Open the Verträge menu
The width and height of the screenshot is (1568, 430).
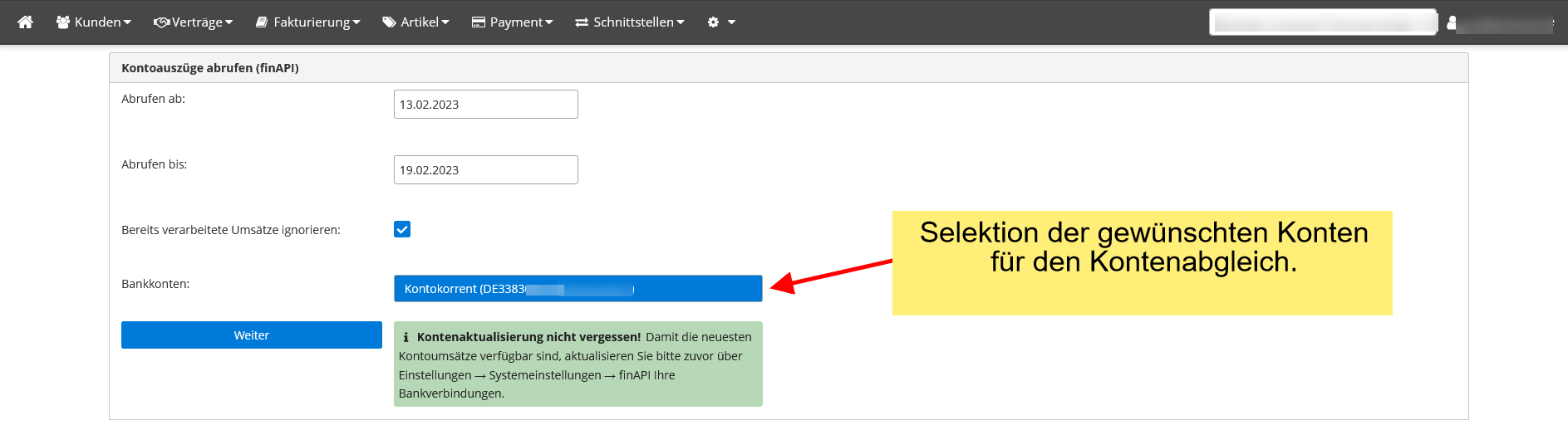(x=194, y=22)
